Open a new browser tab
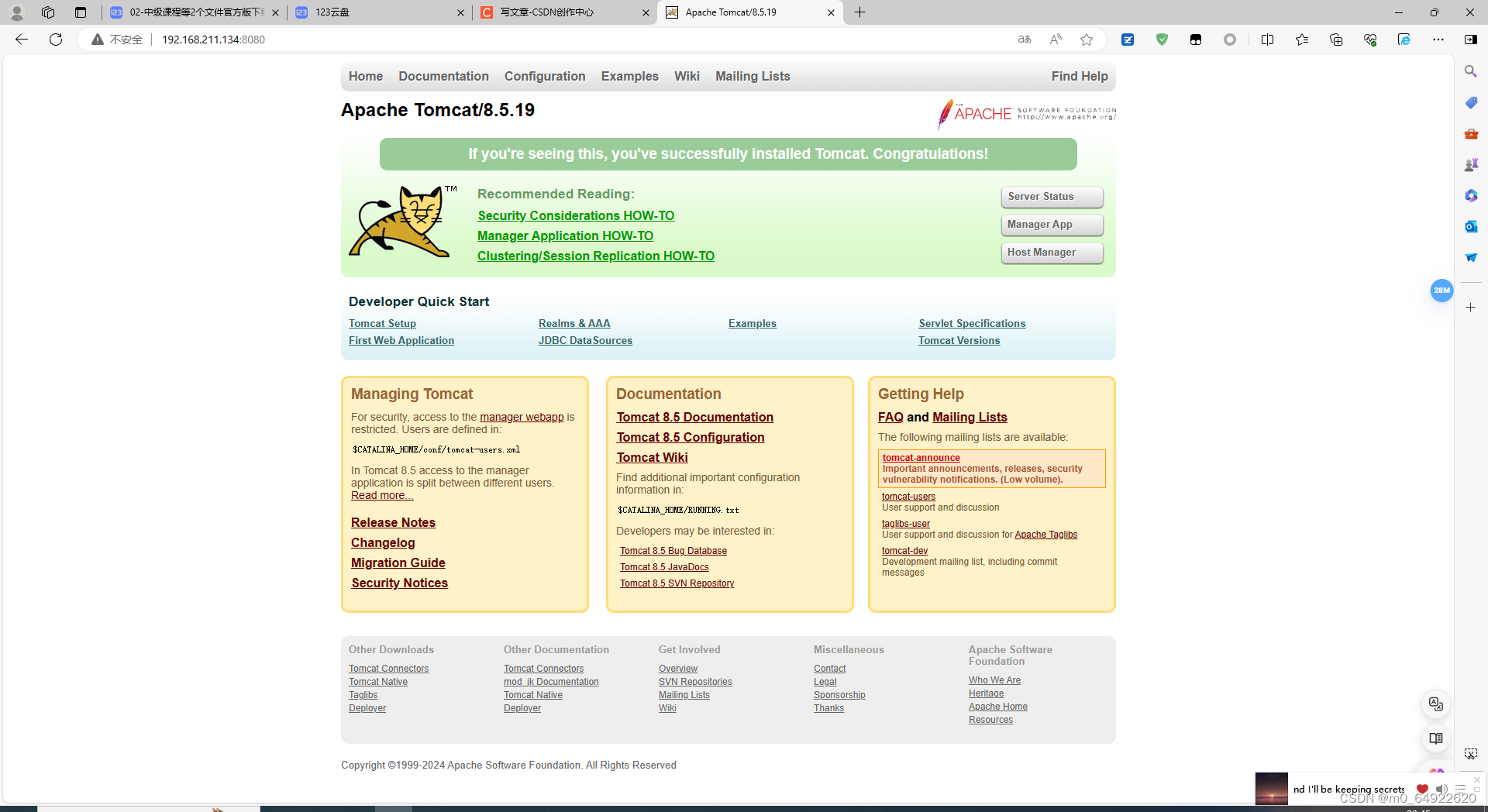Viewport: 1488px width, 812px height. (860, 12)
